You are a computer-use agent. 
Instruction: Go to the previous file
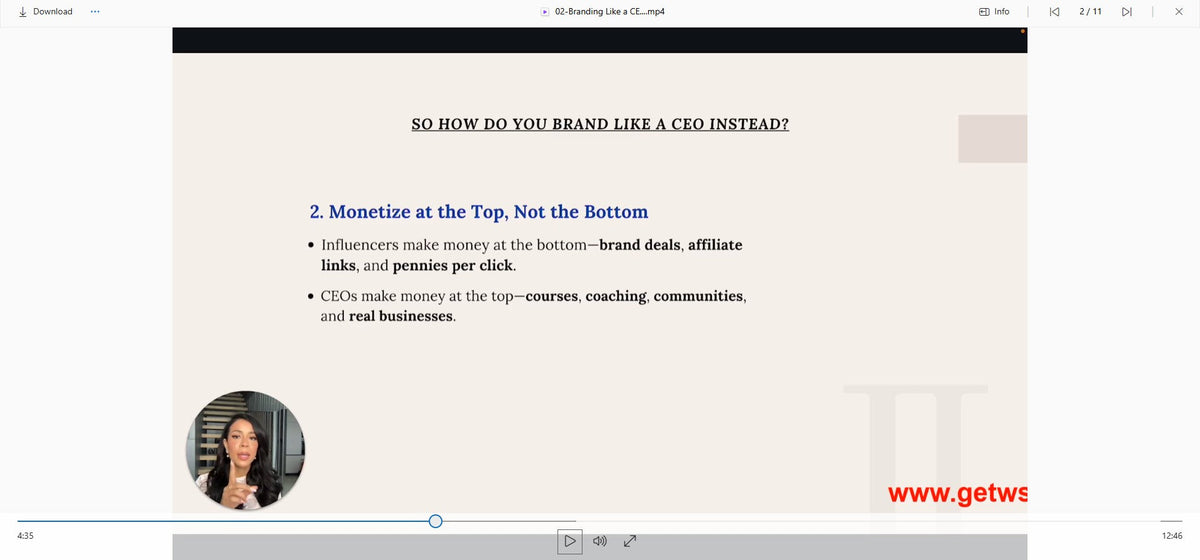point(1054,12)
